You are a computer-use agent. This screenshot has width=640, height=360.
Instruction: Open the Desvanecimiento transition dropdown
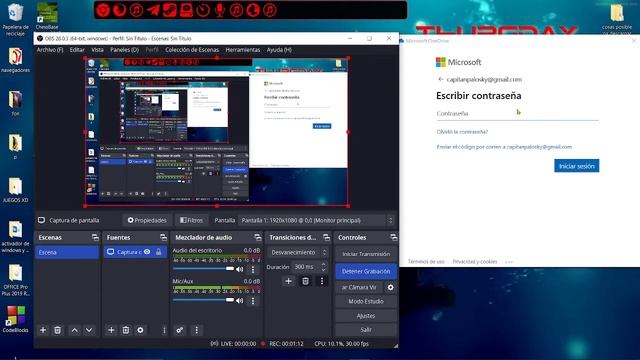pos(298,252)
